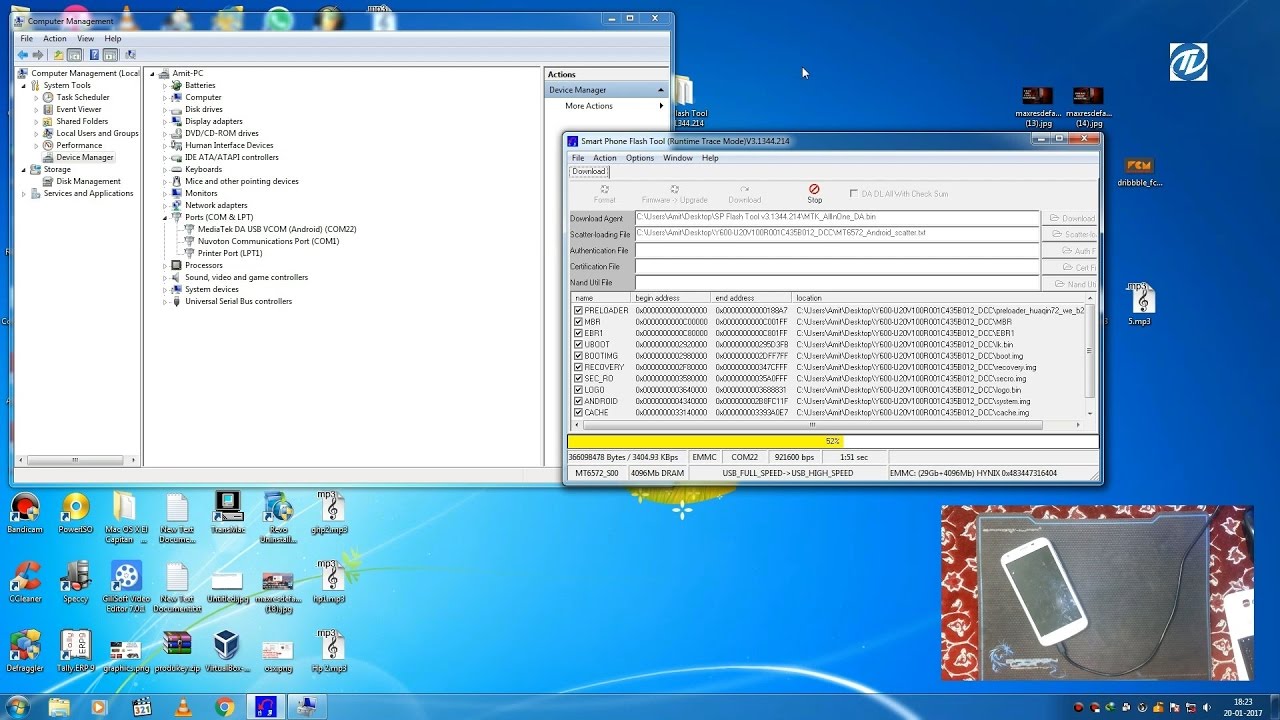The image size is (1280, 720).
Task: Collapse System Tools tree node
Action: coord(23,85)
